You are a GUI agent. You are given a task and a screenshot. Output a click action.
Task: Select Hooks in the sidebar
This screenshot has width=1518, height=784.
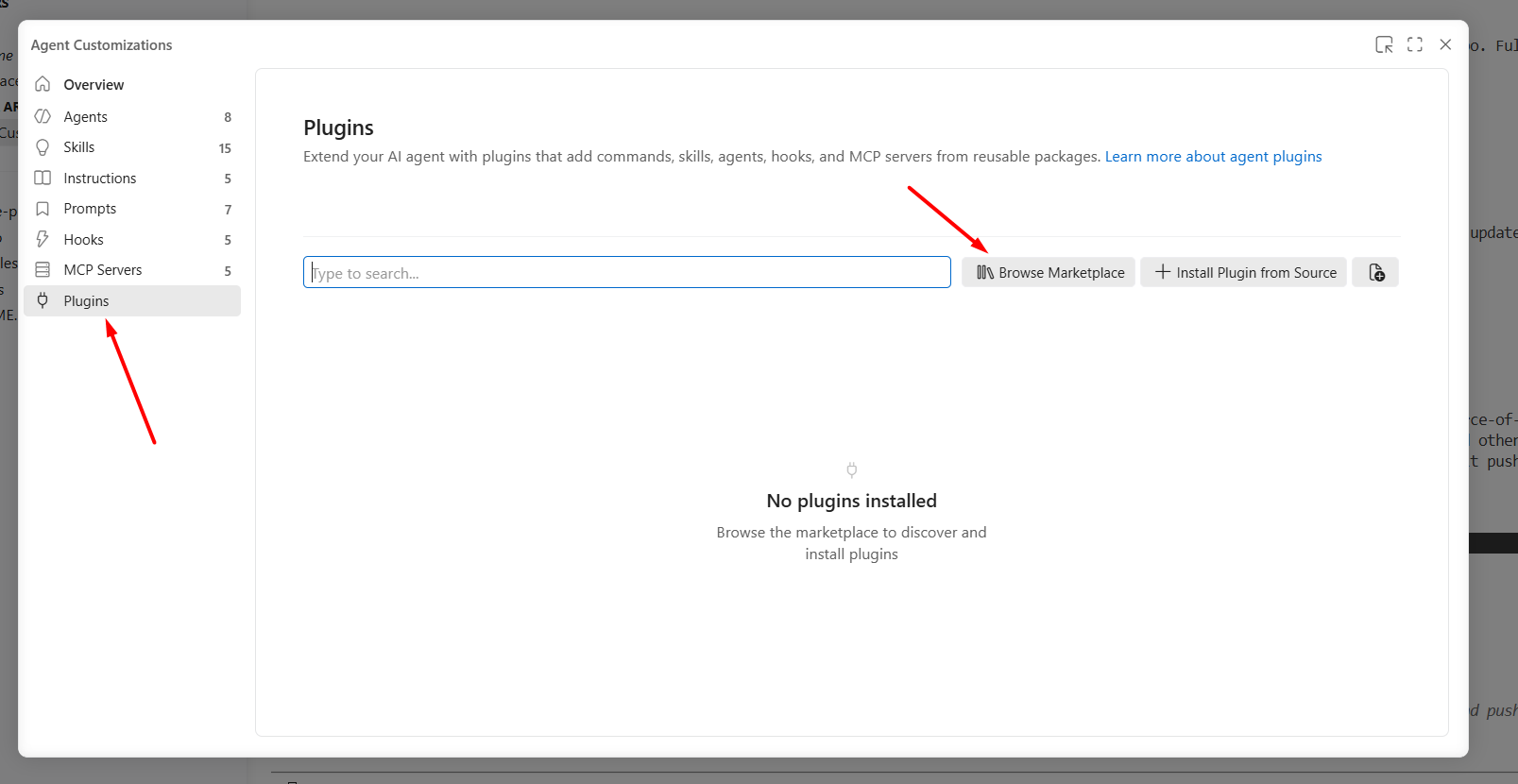pos(132,240)
